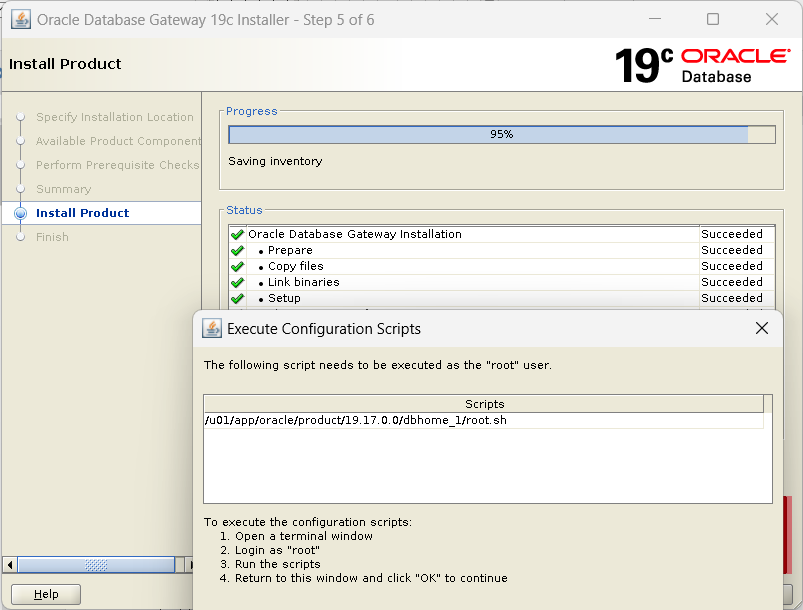The image size is (803, 610).
Task: Click the Java icon in installer title bar
Action: tap(21, 20)
